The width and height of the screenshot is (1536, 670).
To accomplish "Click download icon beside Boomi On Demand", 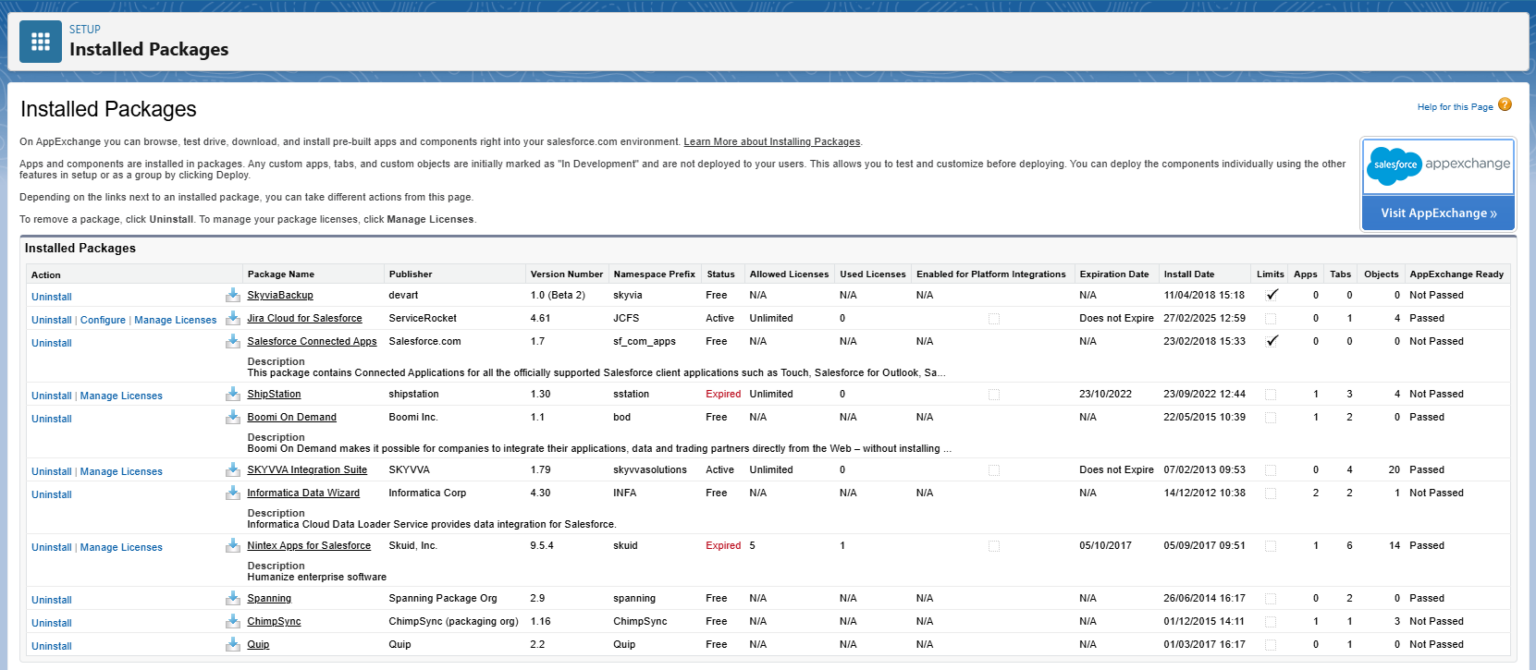I will [x=233, y=417].
